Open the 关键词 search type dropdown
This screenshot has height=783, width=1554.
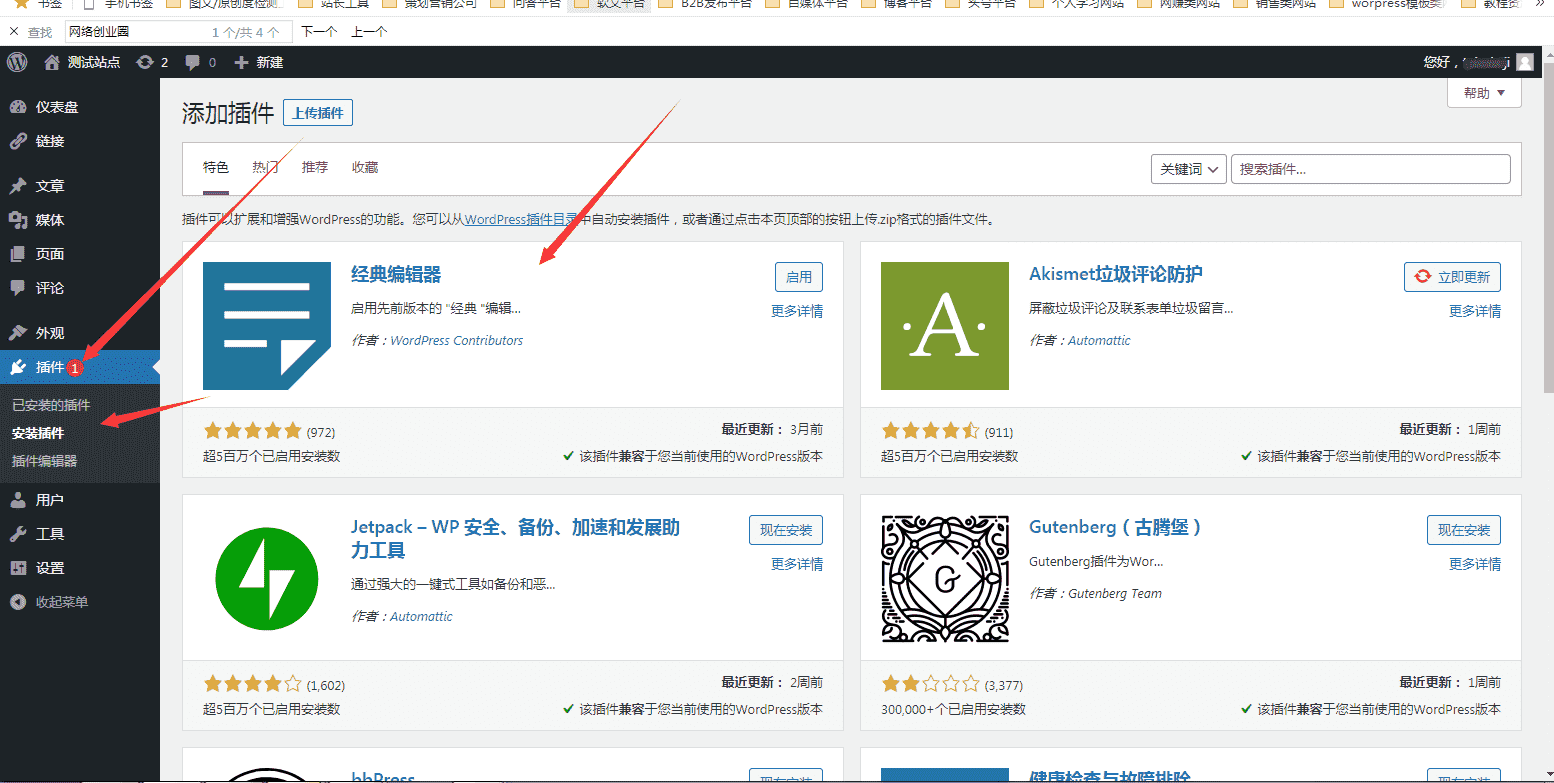coord(1189,169)
